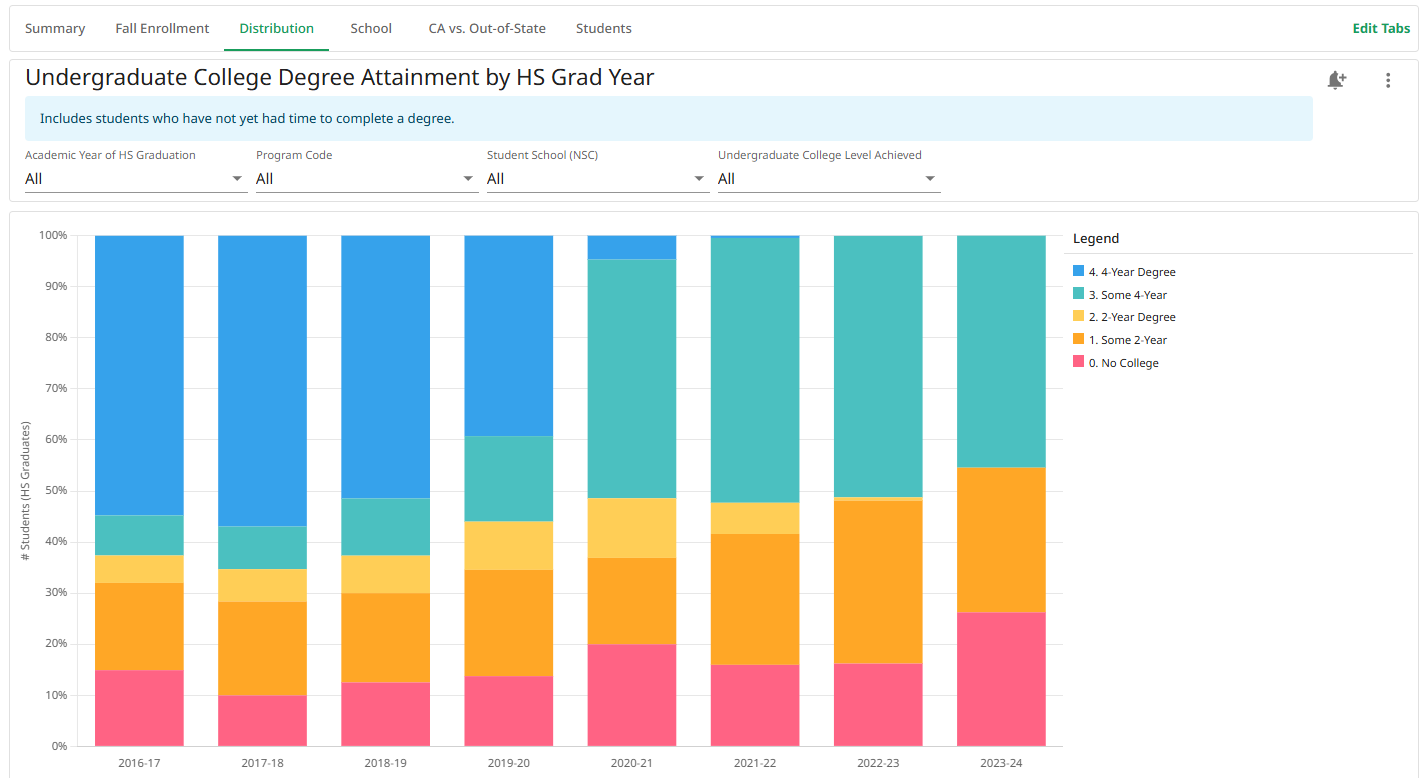Switch to the Summary tab
This screenshot has width=1427, height=778.
point(55,28)
